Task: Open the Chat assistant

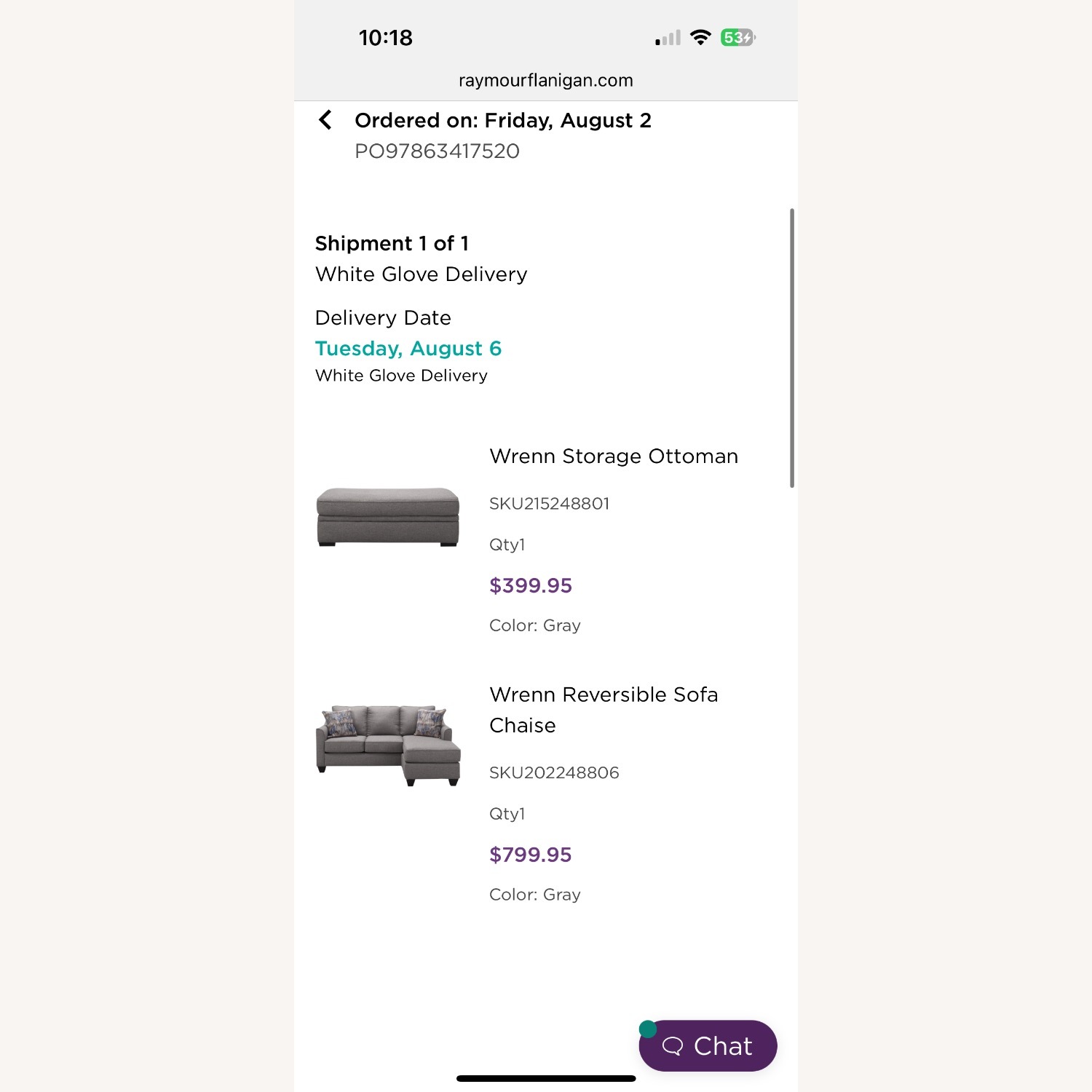Action: pos(707,1045)
